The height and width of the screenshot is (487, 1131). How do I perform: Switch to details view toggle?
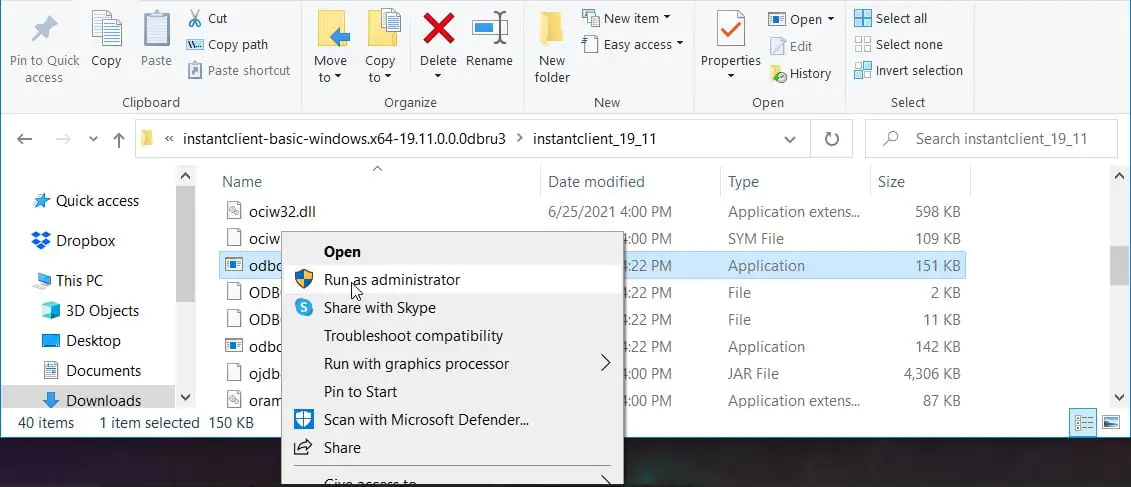coord(1083,422)
